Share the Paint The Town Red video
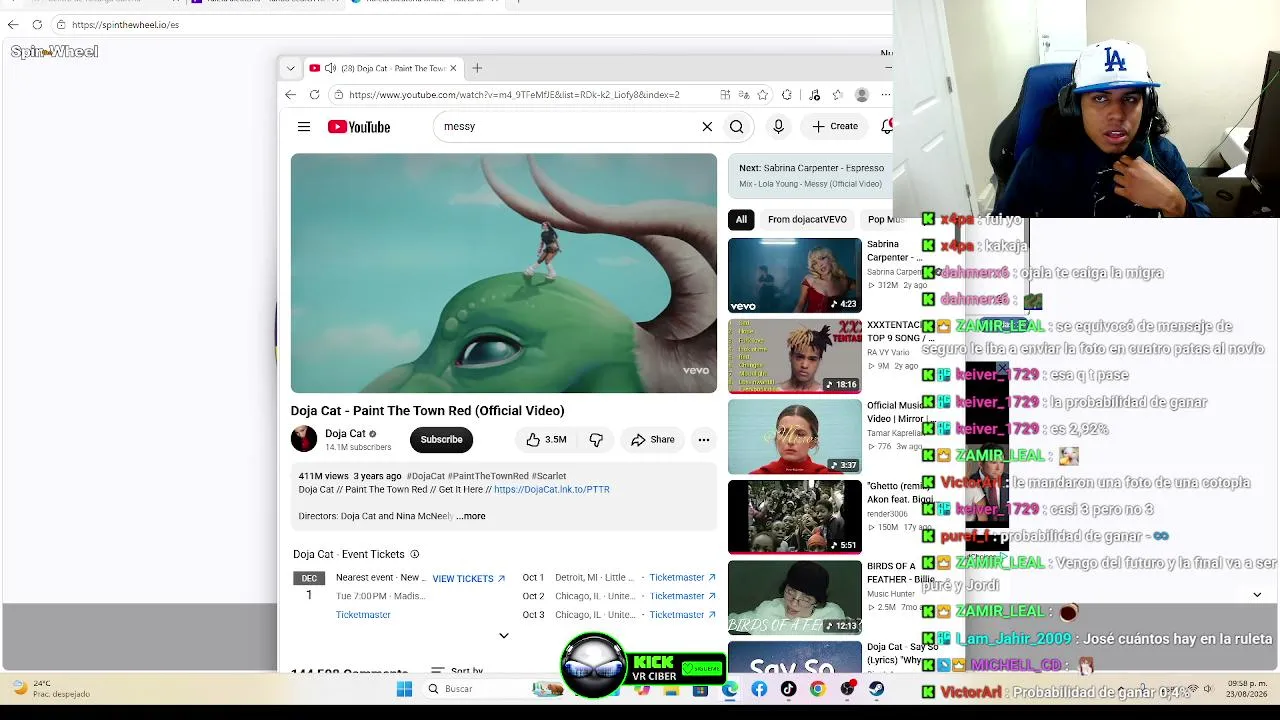This screenshot has height=720, width=1280. coord(652,439)
